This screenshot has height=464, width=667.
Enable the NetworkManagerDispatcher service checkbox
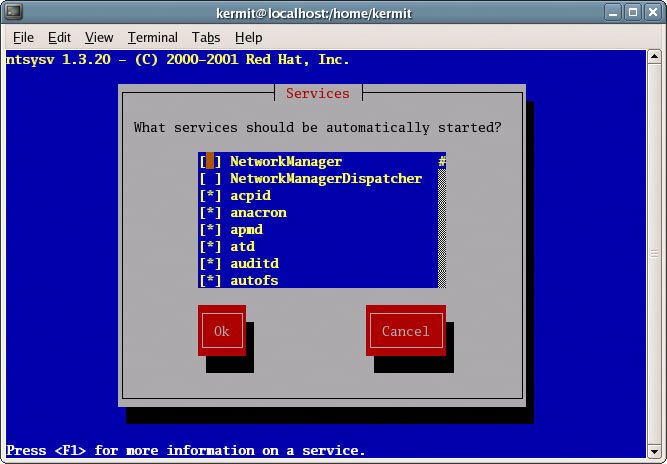(211, 179)
